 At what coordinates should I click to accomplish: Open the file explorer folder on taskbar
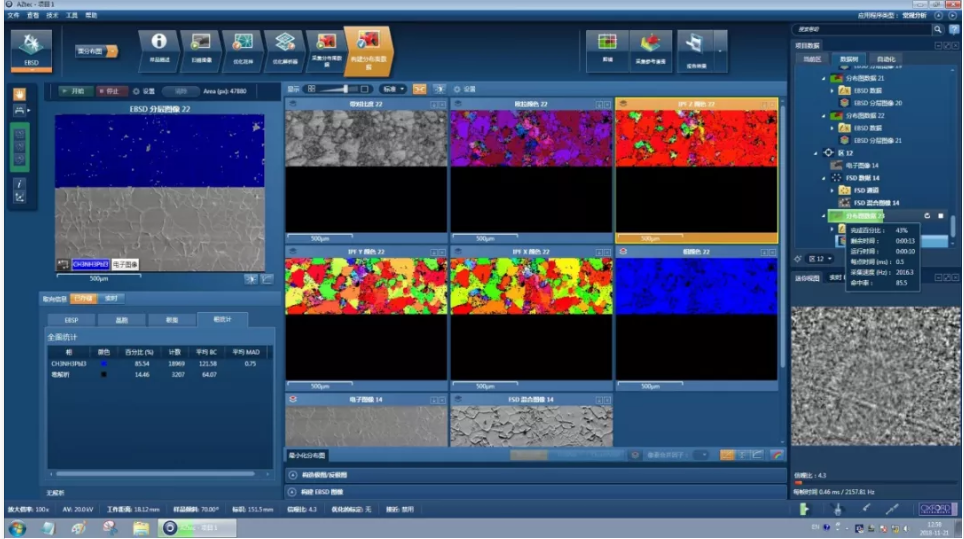(x=141, y=528)
